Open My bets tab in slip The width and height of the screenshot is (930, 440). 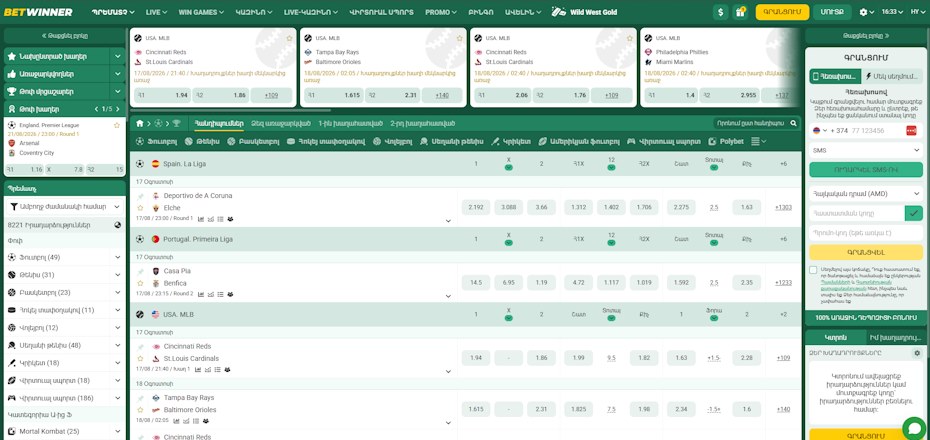click(897, 337)
